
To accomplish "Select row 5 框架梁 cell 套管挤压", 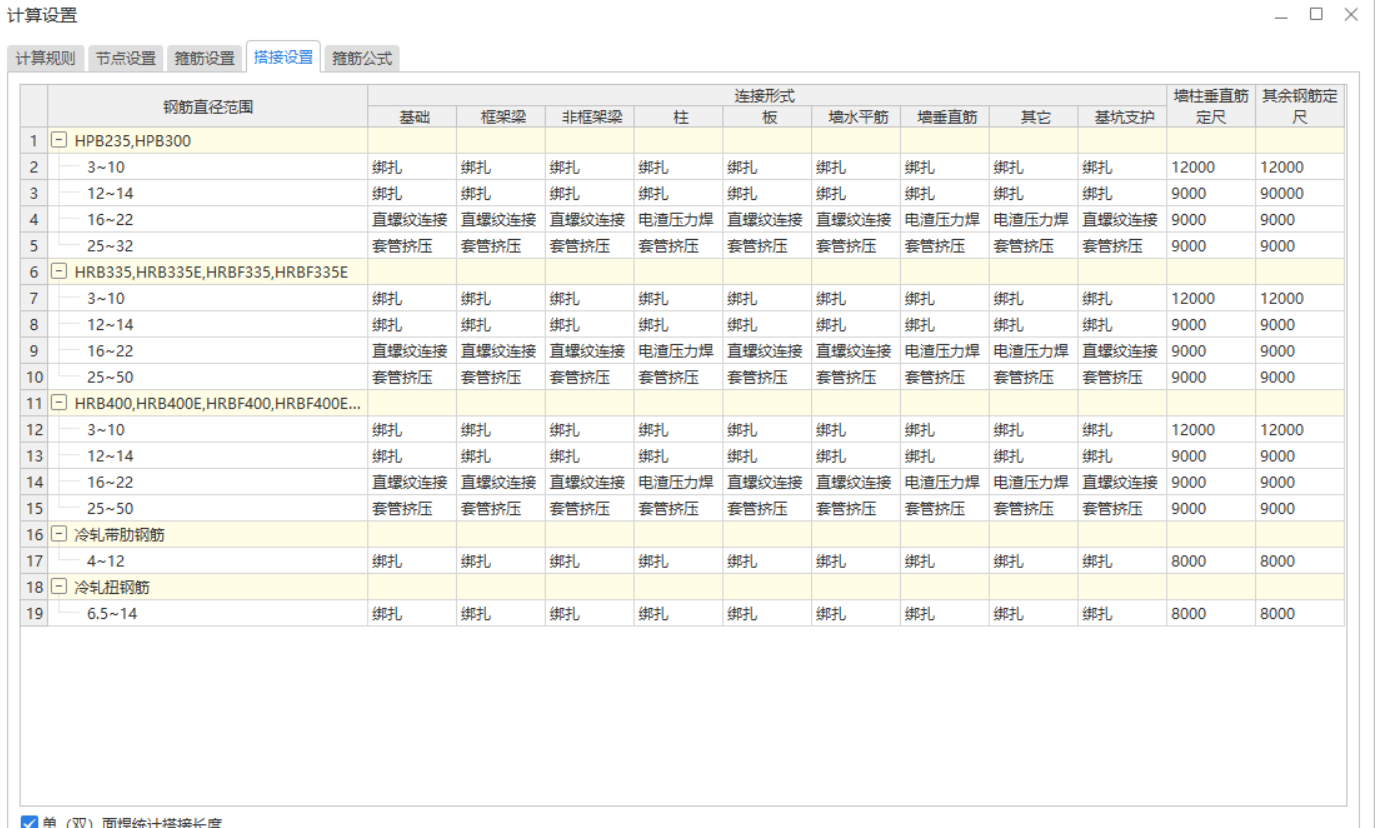I will 501,245.
